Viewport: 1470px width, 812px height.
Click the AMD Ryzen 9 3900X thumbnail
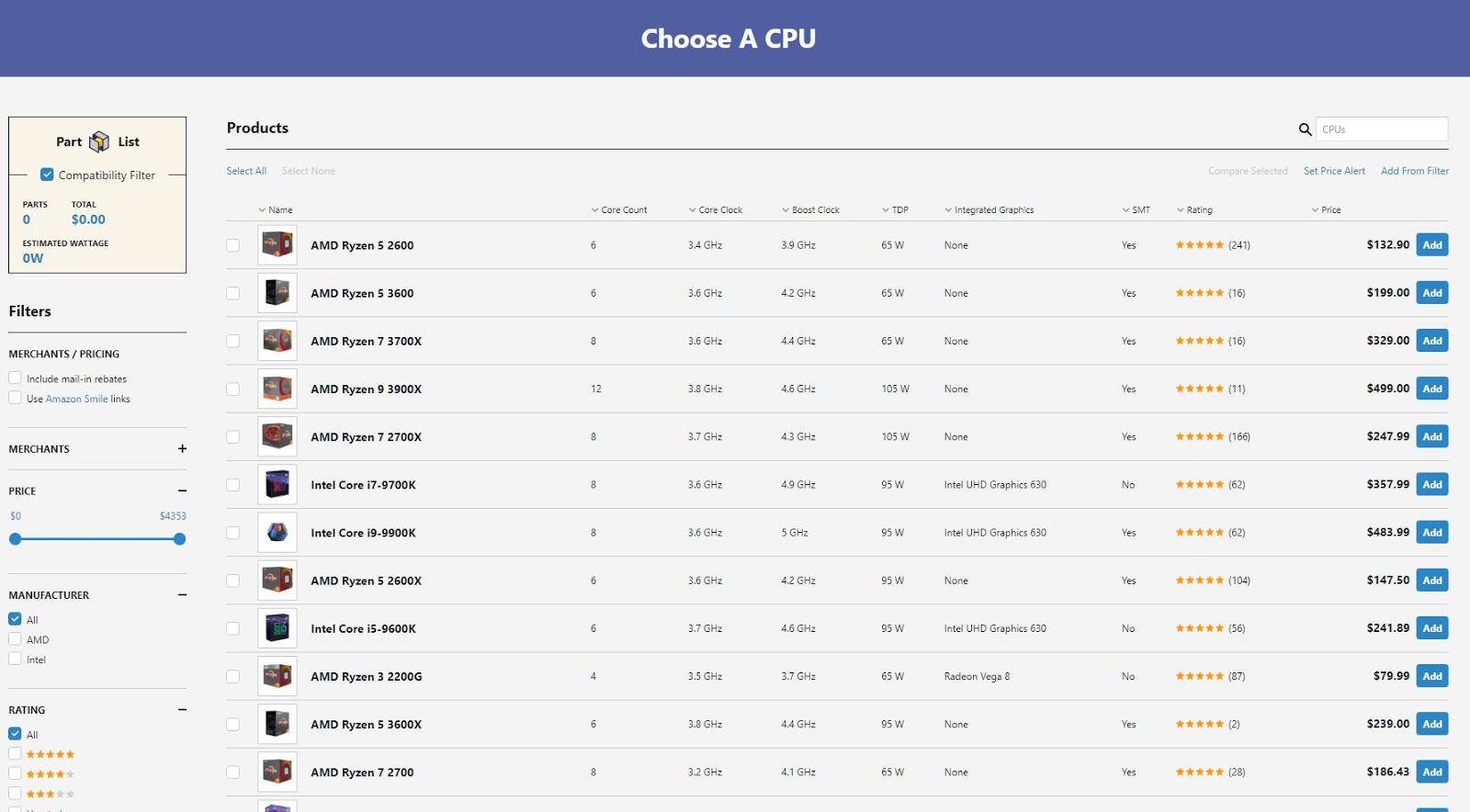(x=277, y=389)
